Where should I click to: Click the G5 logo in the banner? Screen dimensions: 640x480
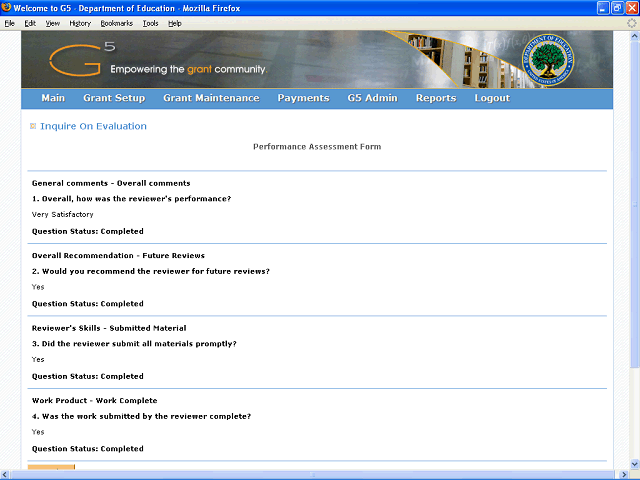82,60
